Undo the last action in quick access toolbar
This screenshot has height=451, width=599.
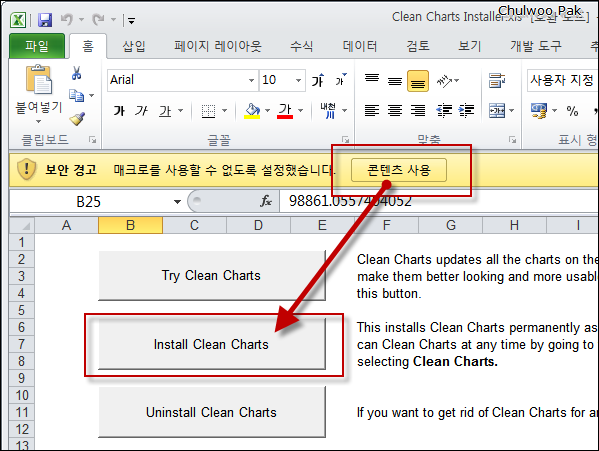click(x=67, y=19)
